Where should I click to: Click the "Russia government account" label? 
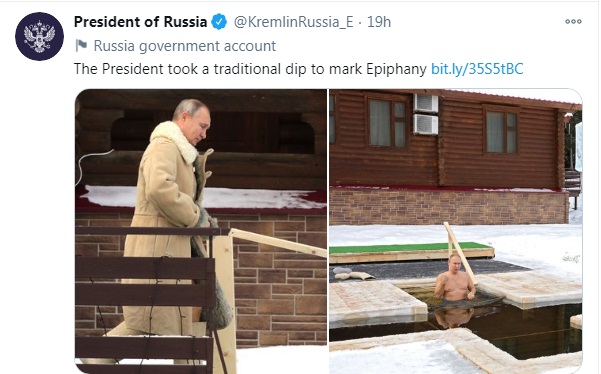(x=185, y=46)
